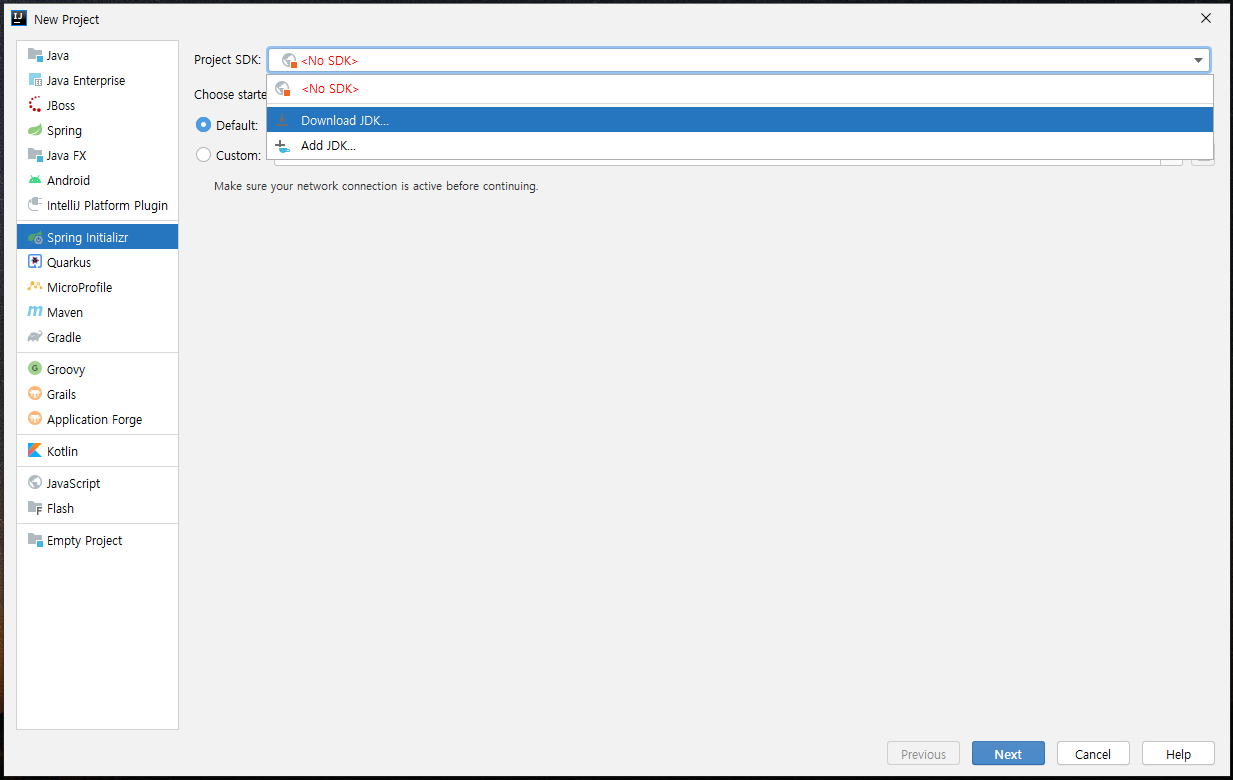
Task: Click the Spring leaf icon
Action: tap(35, 130)
